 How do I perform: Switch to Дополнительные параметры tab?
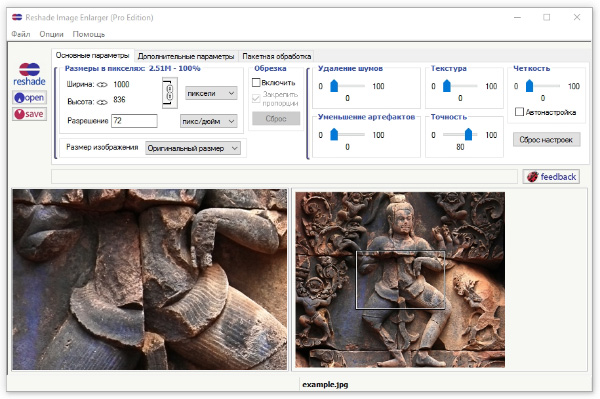tap(186, 56)
